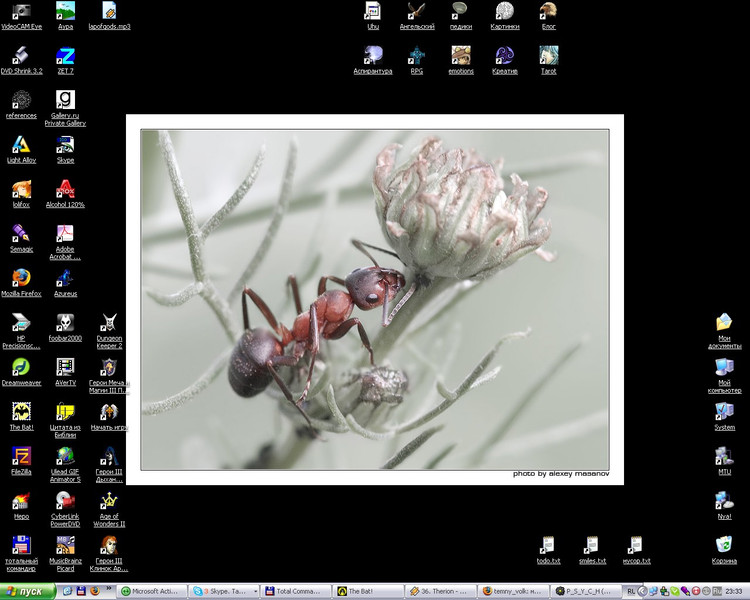
Task: Click the ant wallpaper image
Action: click(x=375, y=300)
